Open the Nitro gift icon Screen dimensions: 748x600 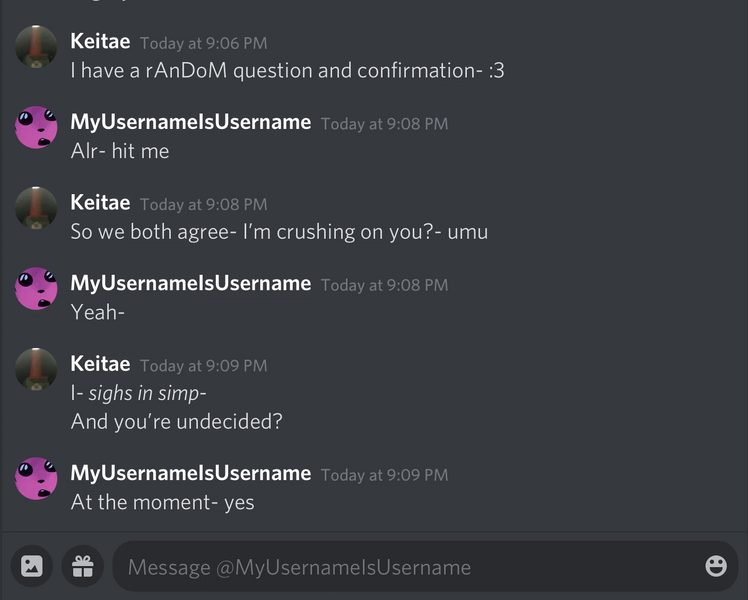coord(82,567)
